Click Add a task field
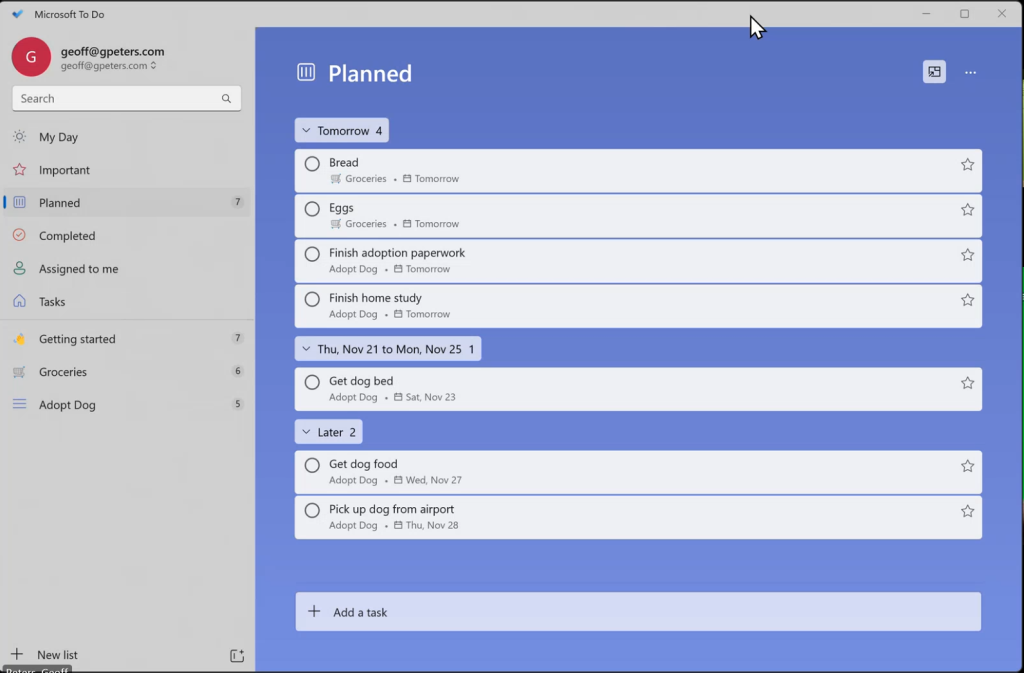Viewport: 1024px width, 673px height. pyautogui.click(x=638, y=612)
